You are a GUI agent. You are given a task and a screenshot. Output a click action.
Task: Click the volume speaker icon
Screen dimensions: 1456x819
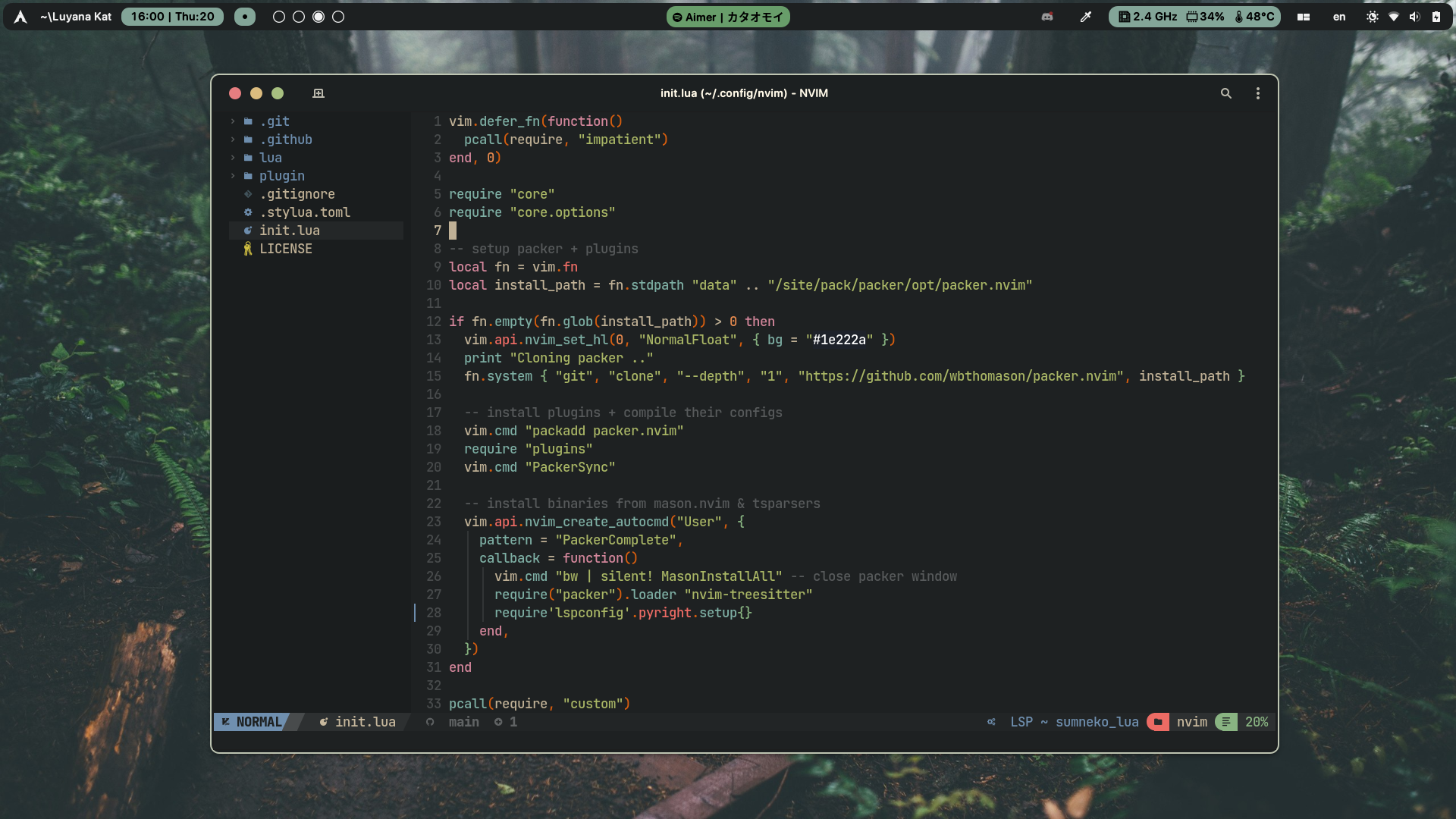(x=1414, y=17)
